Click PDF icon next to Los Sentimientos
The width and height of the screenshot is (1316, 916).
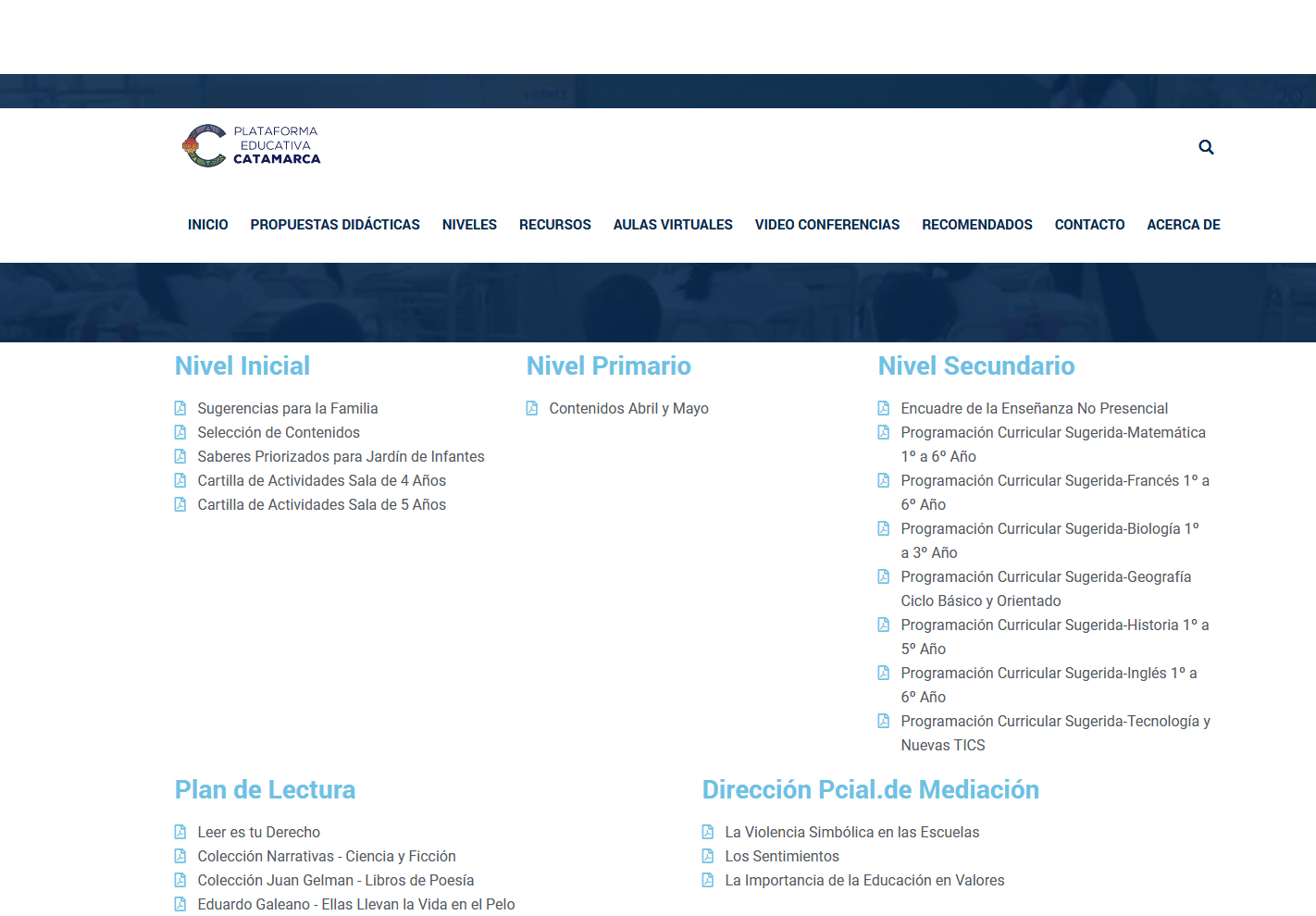pyautogui.click(x=708, y=856)
